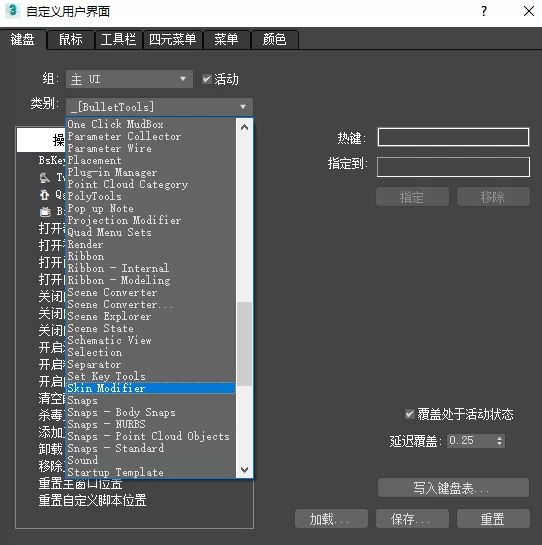
Task: Switch to the 鼠标 tab
Action: click(71, 39)
